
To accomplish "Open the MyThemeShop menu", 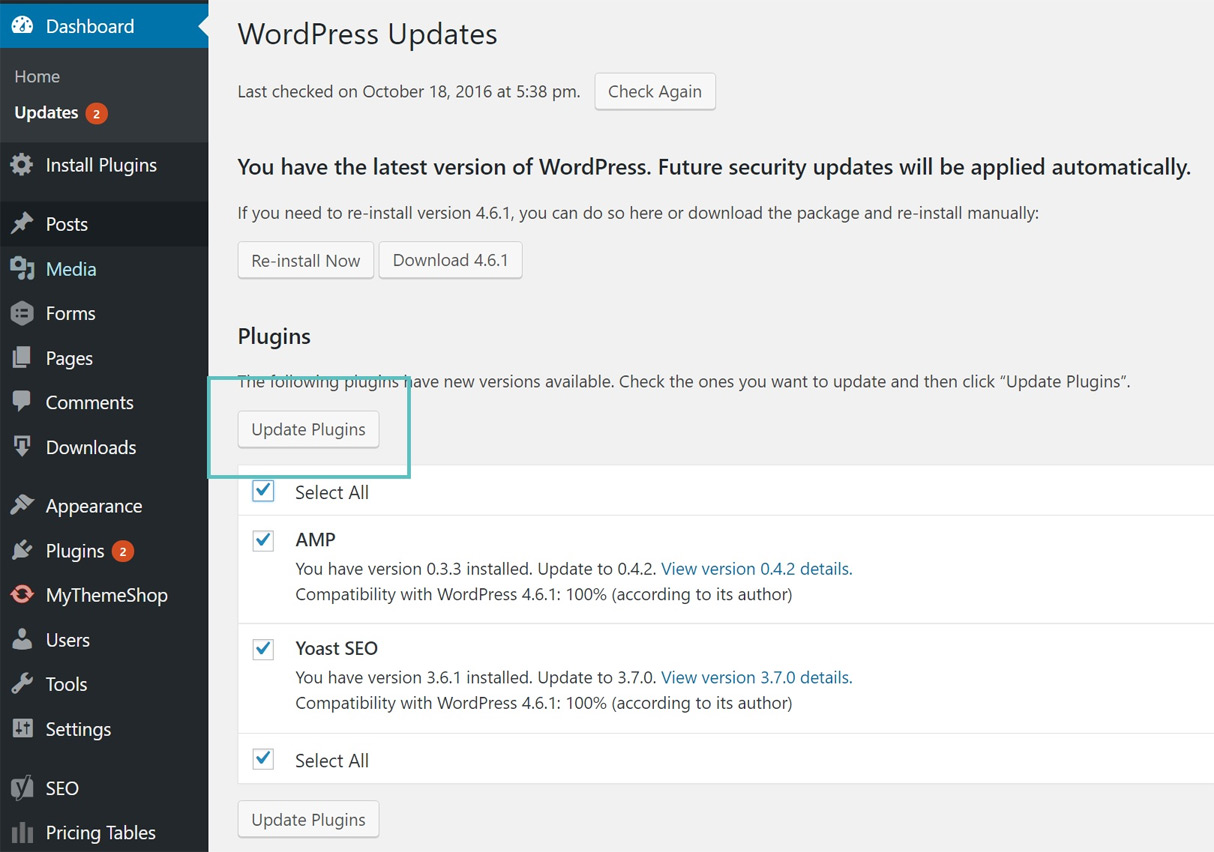I will click(x=104, y=595).
